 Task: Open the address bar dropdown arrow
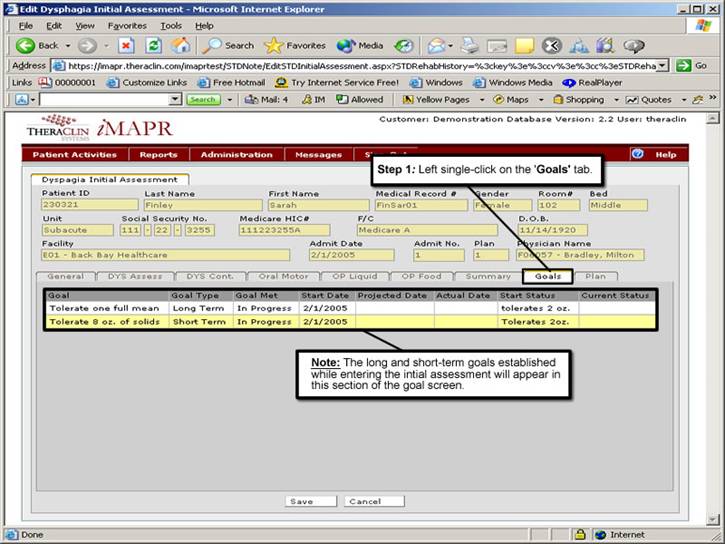click(662, 65)
